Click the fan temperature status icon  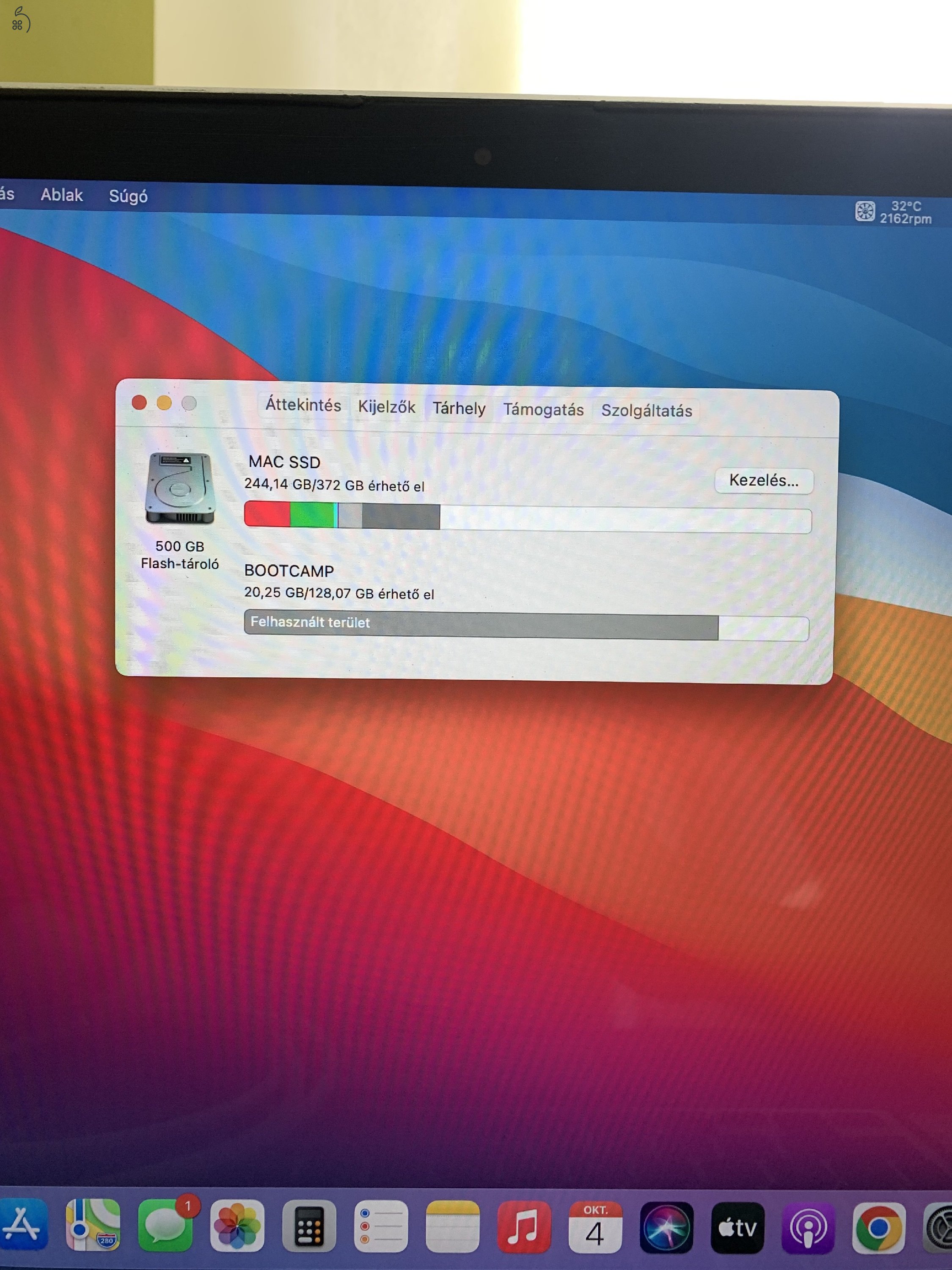(865, 211)
